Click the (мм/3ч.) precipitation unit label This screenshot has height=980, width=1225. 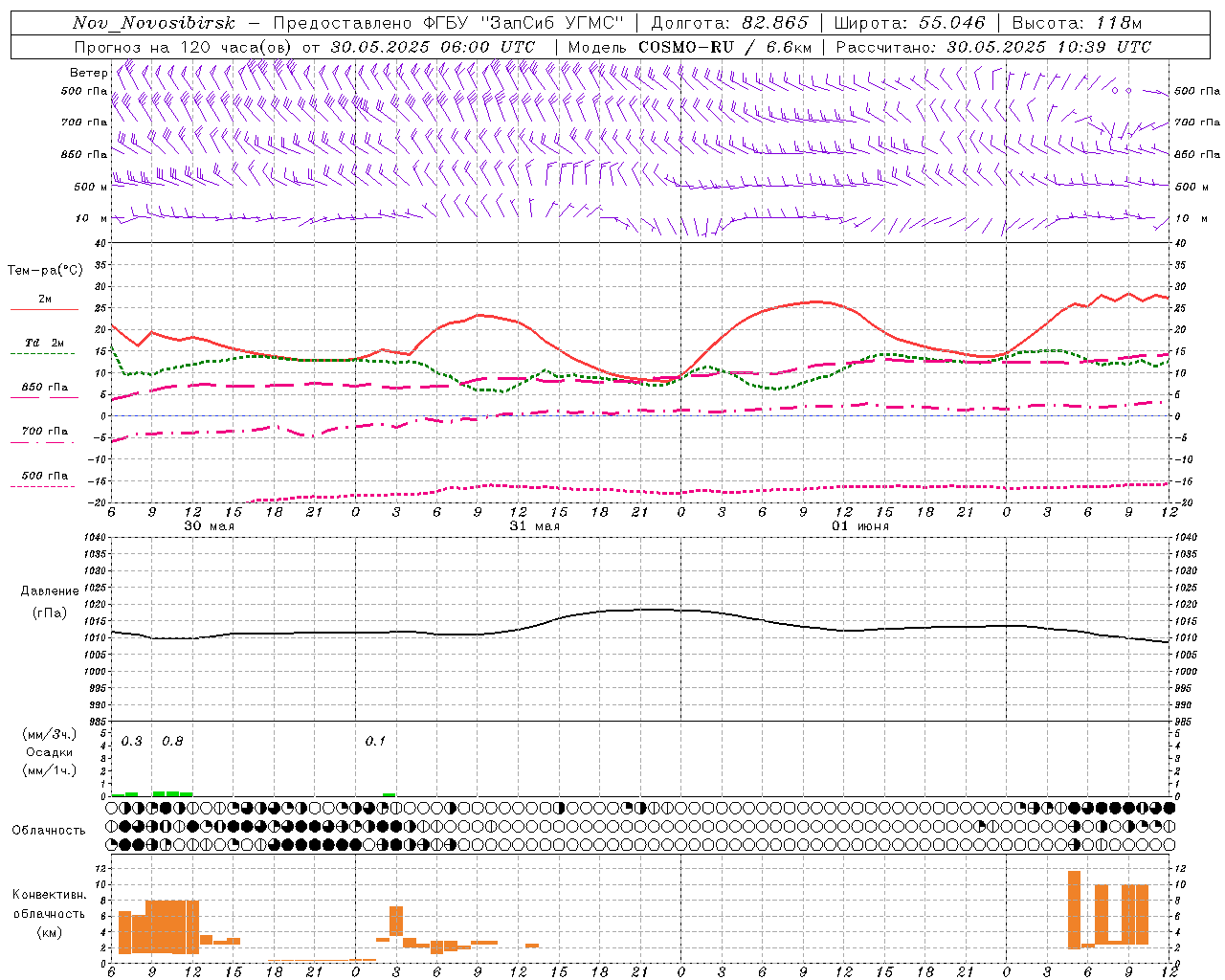(50, 734)
